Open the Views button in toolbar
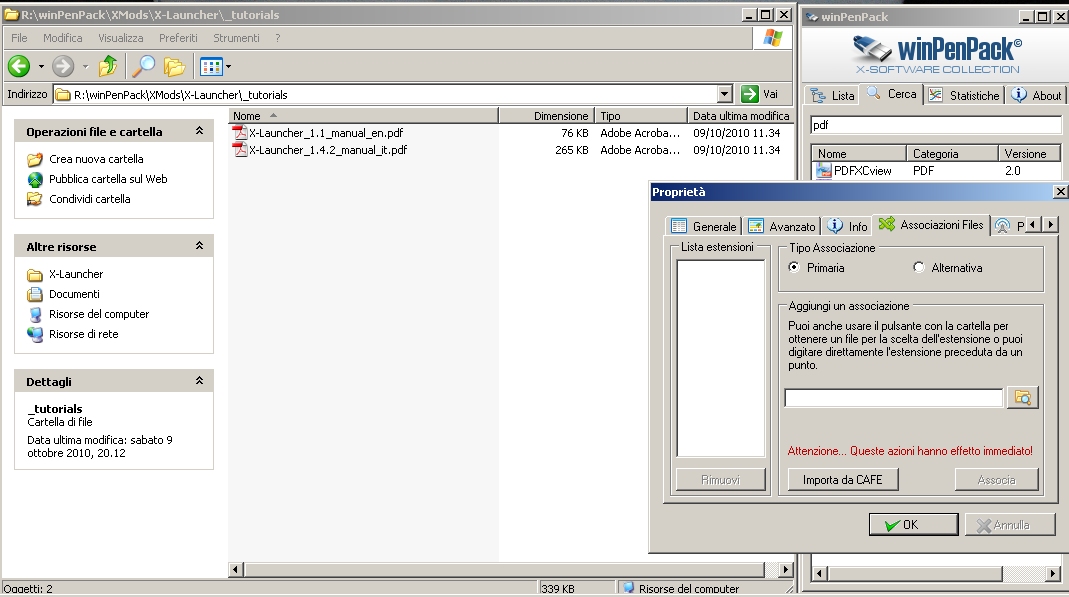 tap(211, 66)
